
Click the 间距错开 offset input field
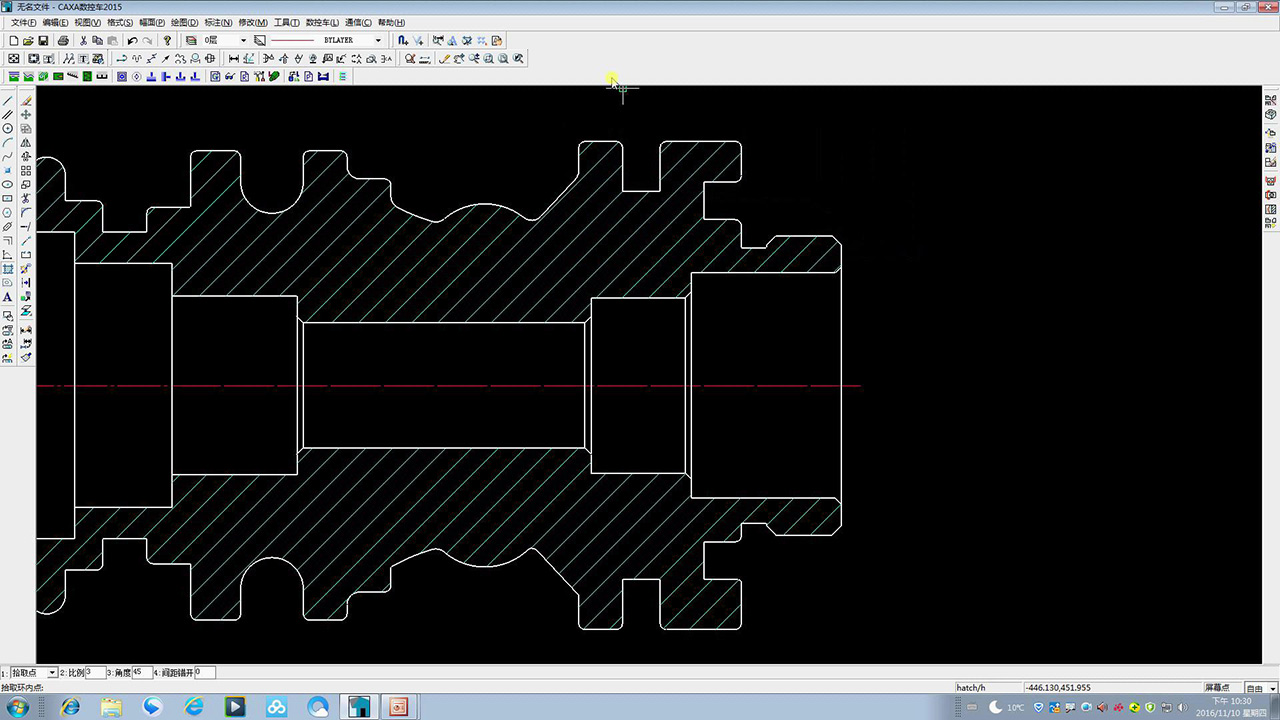(205, 673)
